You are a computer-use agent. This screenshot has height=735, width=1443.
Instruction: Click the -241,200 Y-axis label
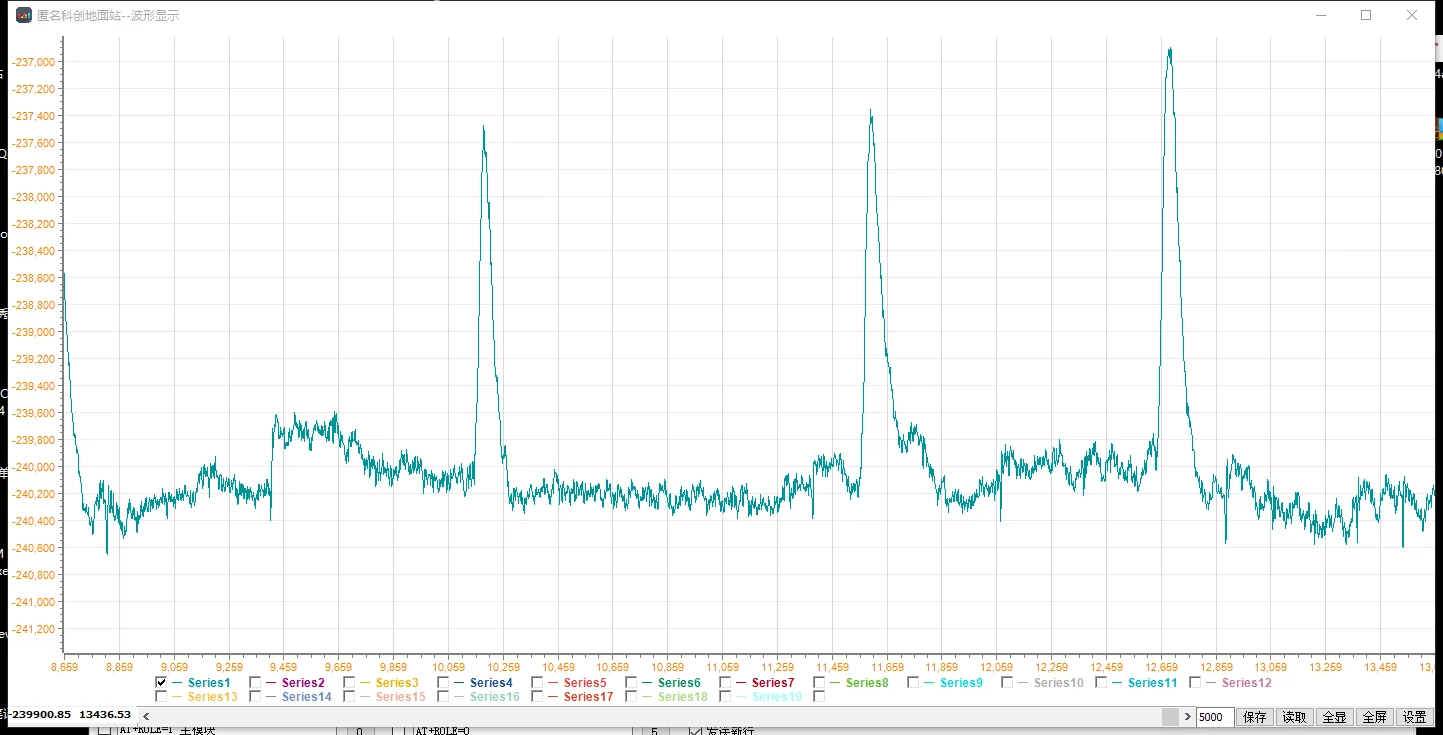click(33, 629)
